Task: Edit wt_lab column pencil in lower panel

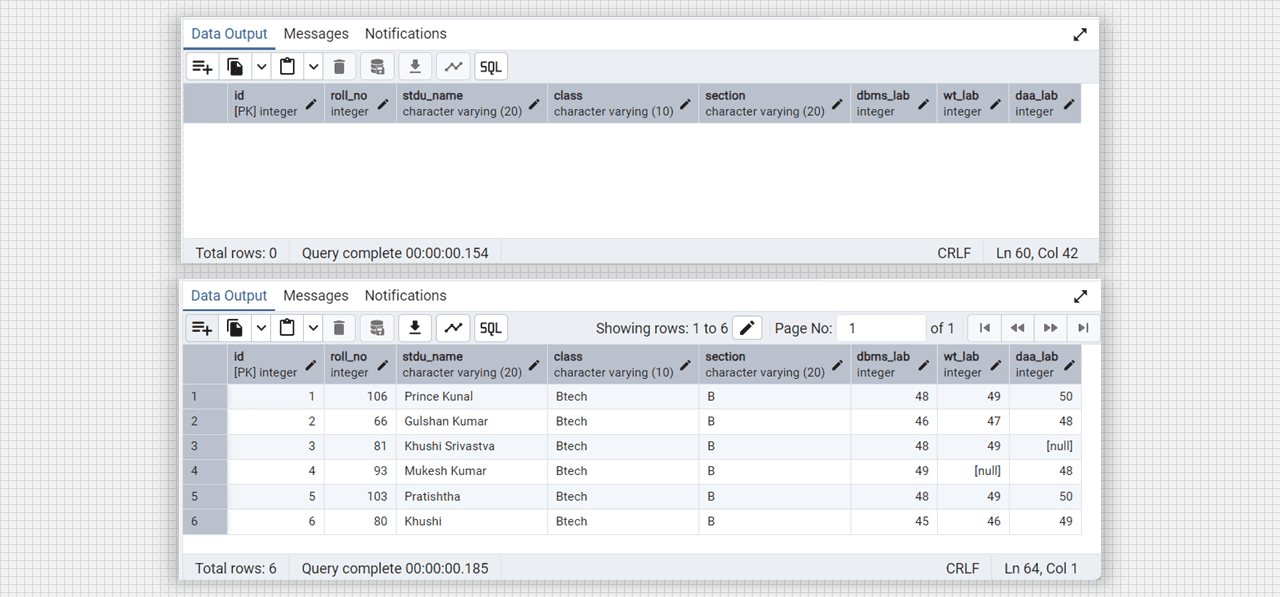Action: click(x=997, y=365)
